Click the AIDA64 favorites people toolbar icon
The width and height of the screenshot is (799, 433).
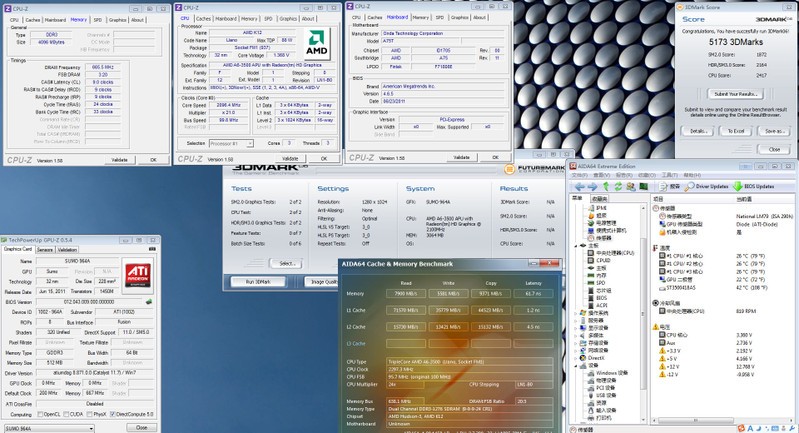pyautogui.click(x=631, y=186)
